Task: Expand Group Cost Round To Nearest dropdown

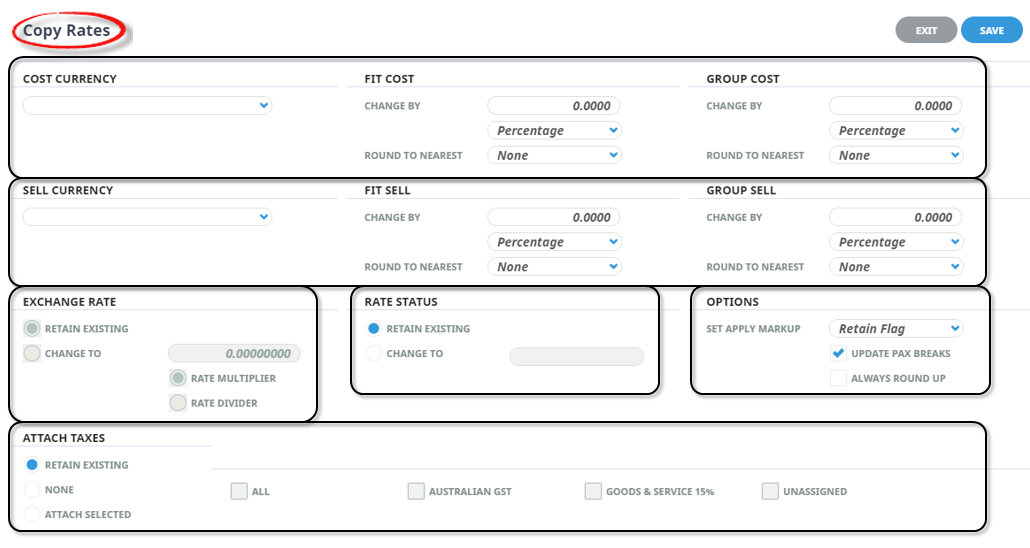Action: (x=896, y=155)
